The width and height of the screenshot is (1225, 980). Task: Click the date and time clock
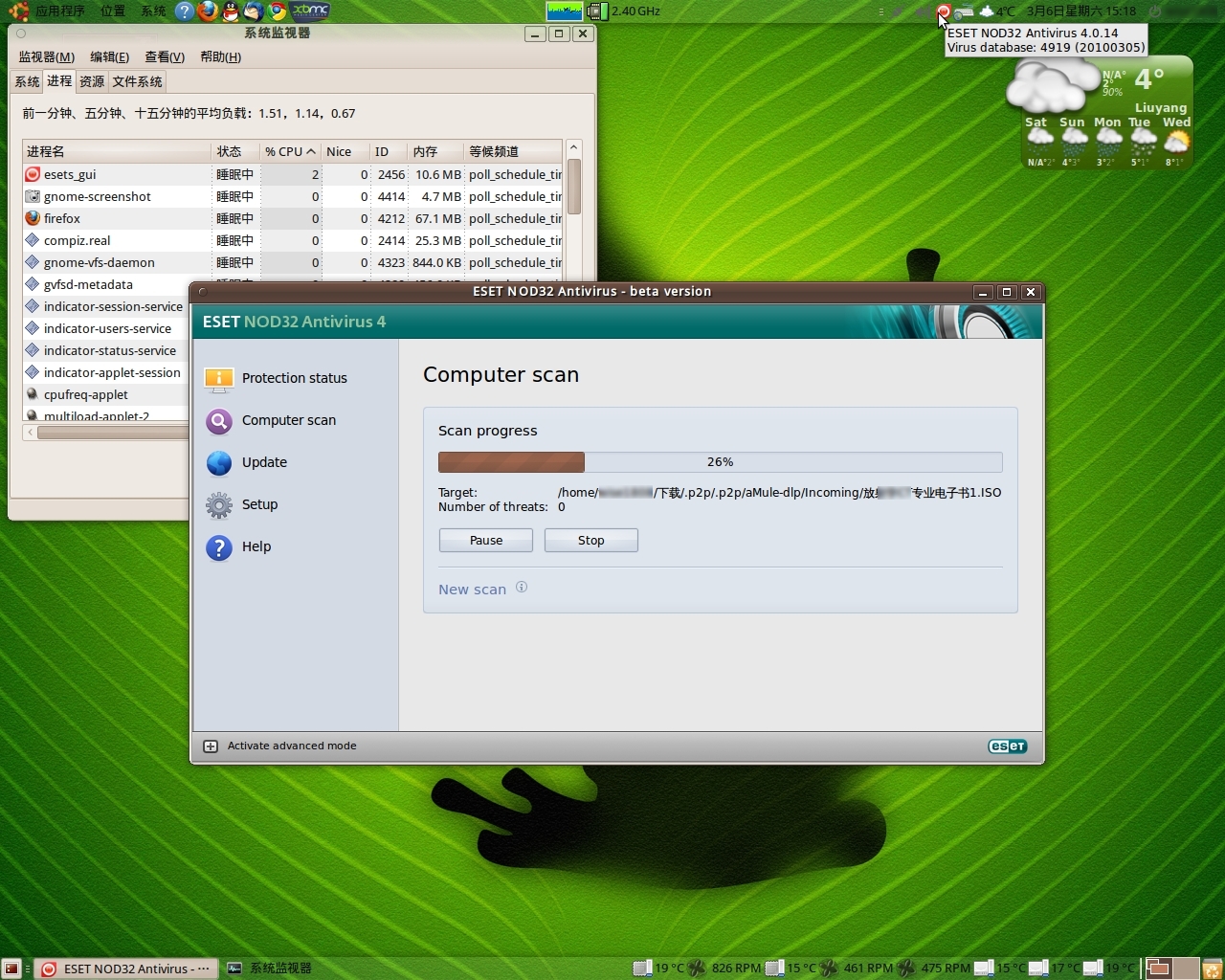(x=1080, y=11)
